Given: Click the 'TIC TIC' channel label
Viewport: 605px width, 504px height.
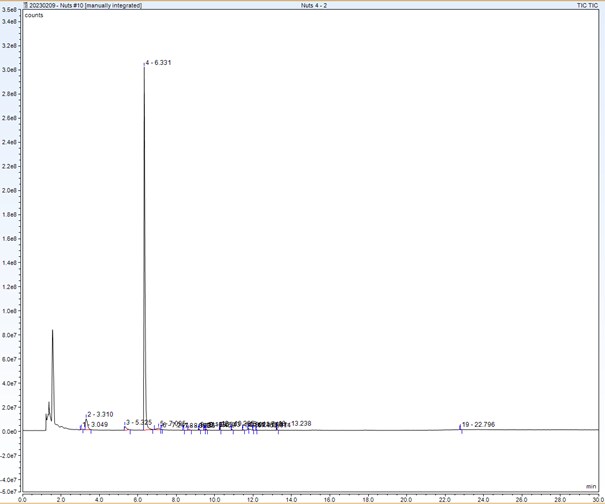Looking at the screenshot, I should point(588,5).
